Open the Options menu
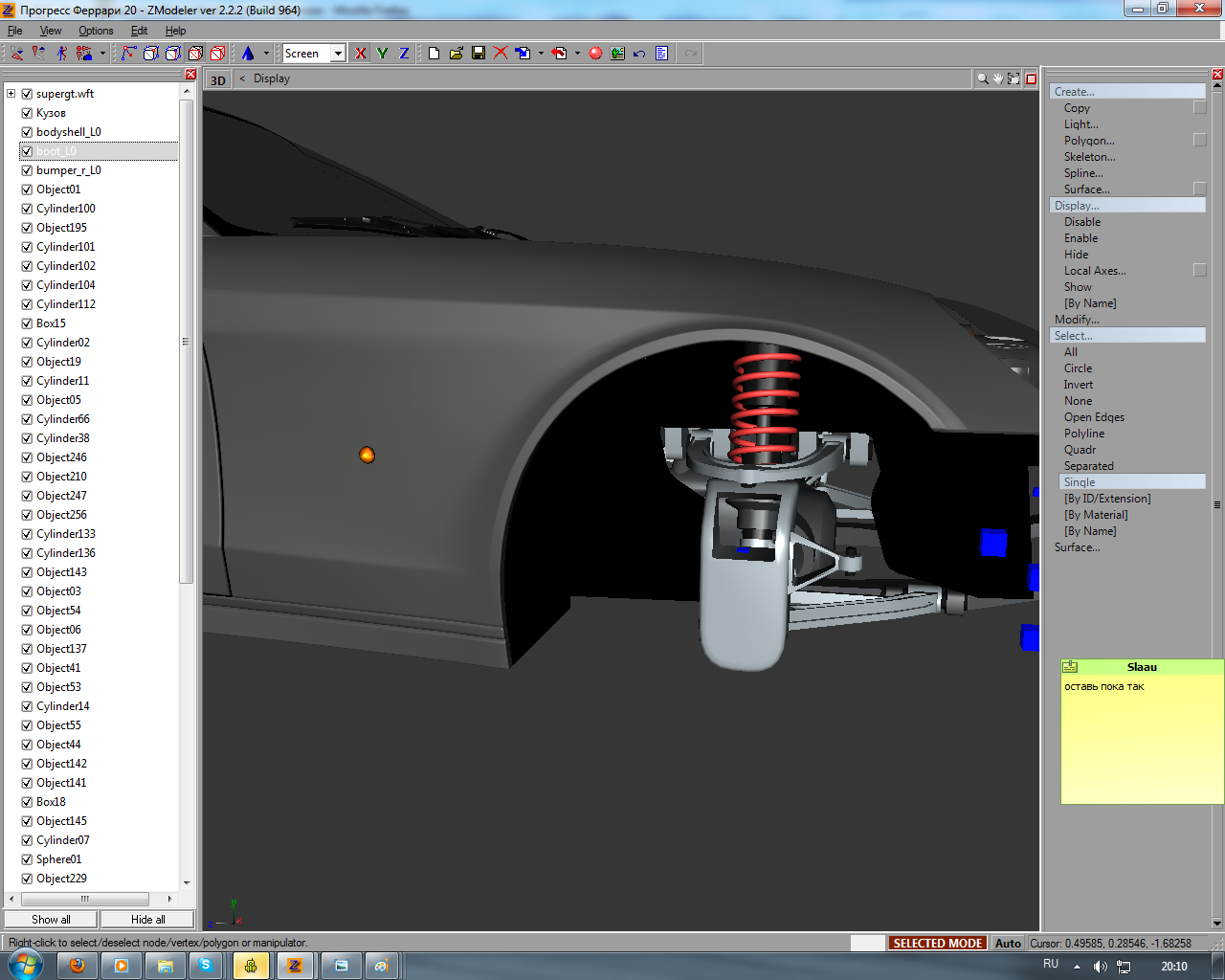Viewport: 1225px width, 980px height. click(96, 31)
